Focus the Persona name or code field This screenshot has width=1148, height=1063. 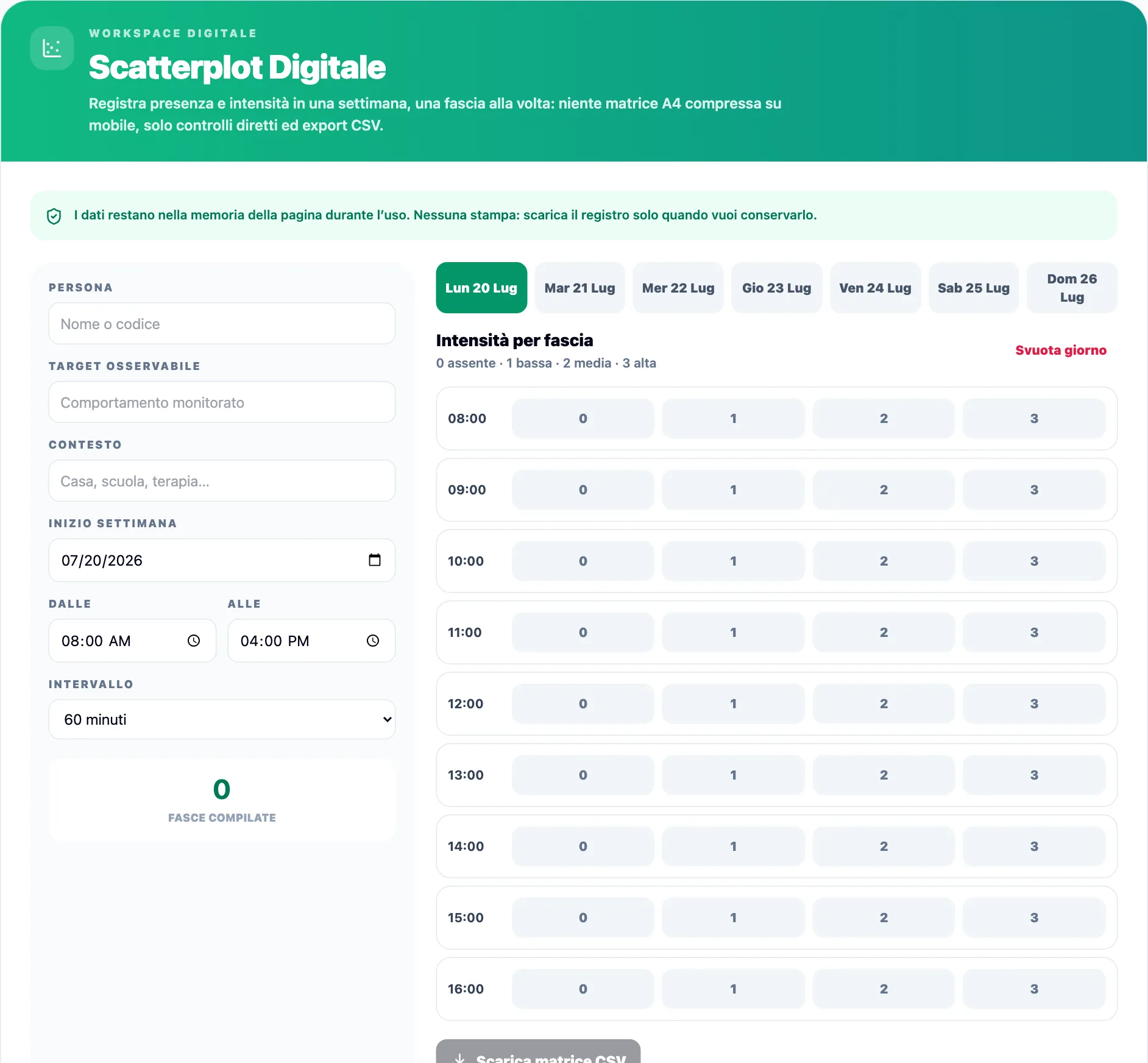[x=222, y=324]
